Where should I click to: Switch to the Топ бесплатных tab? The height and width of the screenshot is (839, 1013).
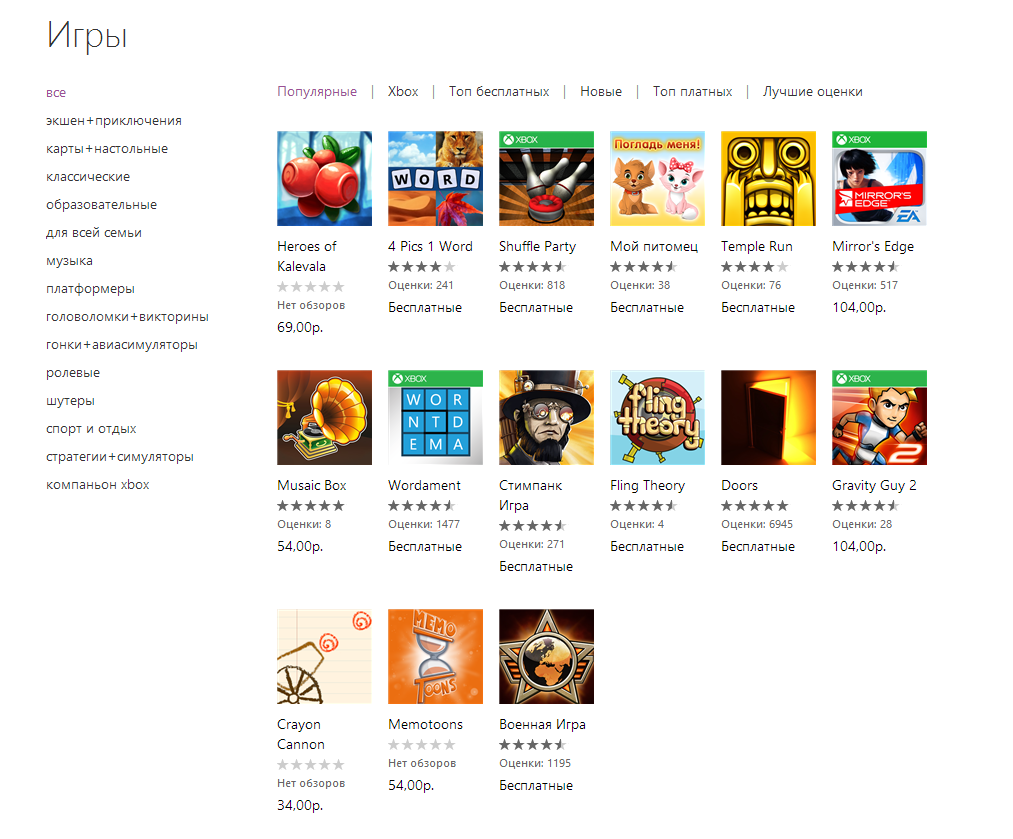(x=499, y=92)
